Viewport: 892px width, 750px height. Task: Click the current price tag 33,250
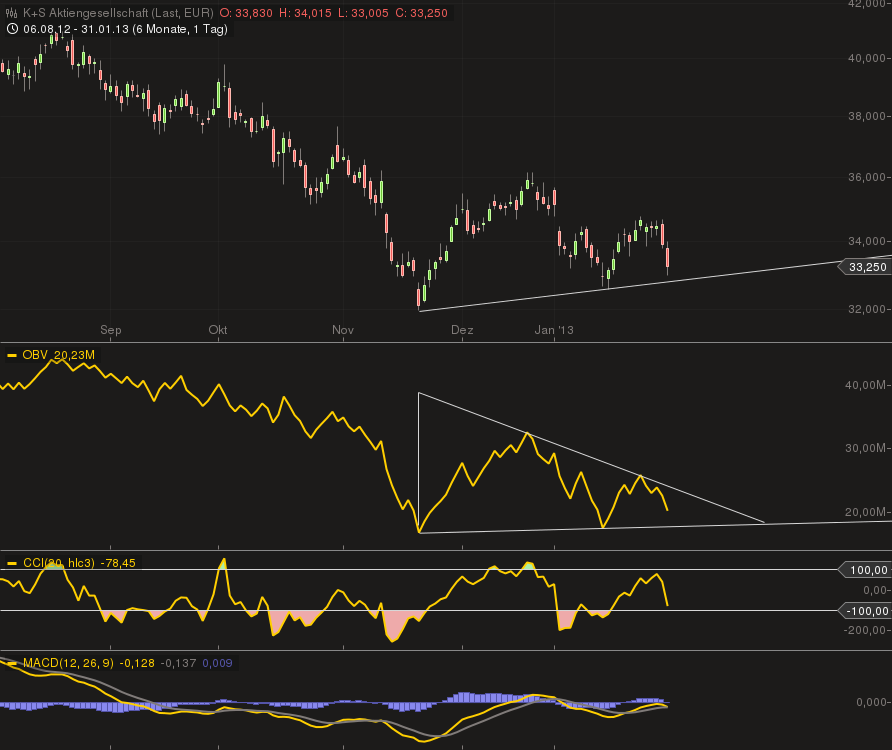tap(866, 267)
